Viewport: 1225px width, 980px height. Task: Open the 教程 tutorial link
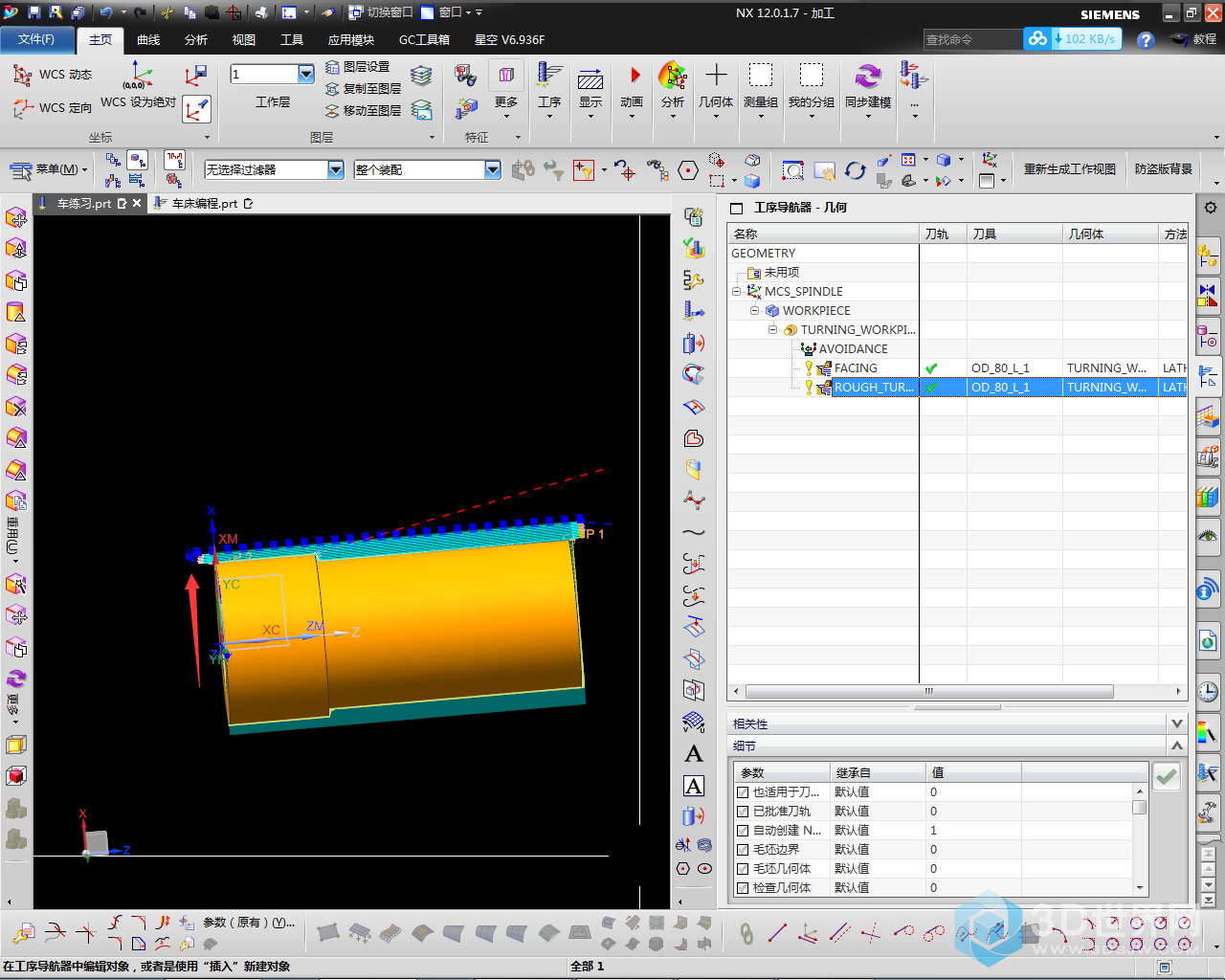1194,39
